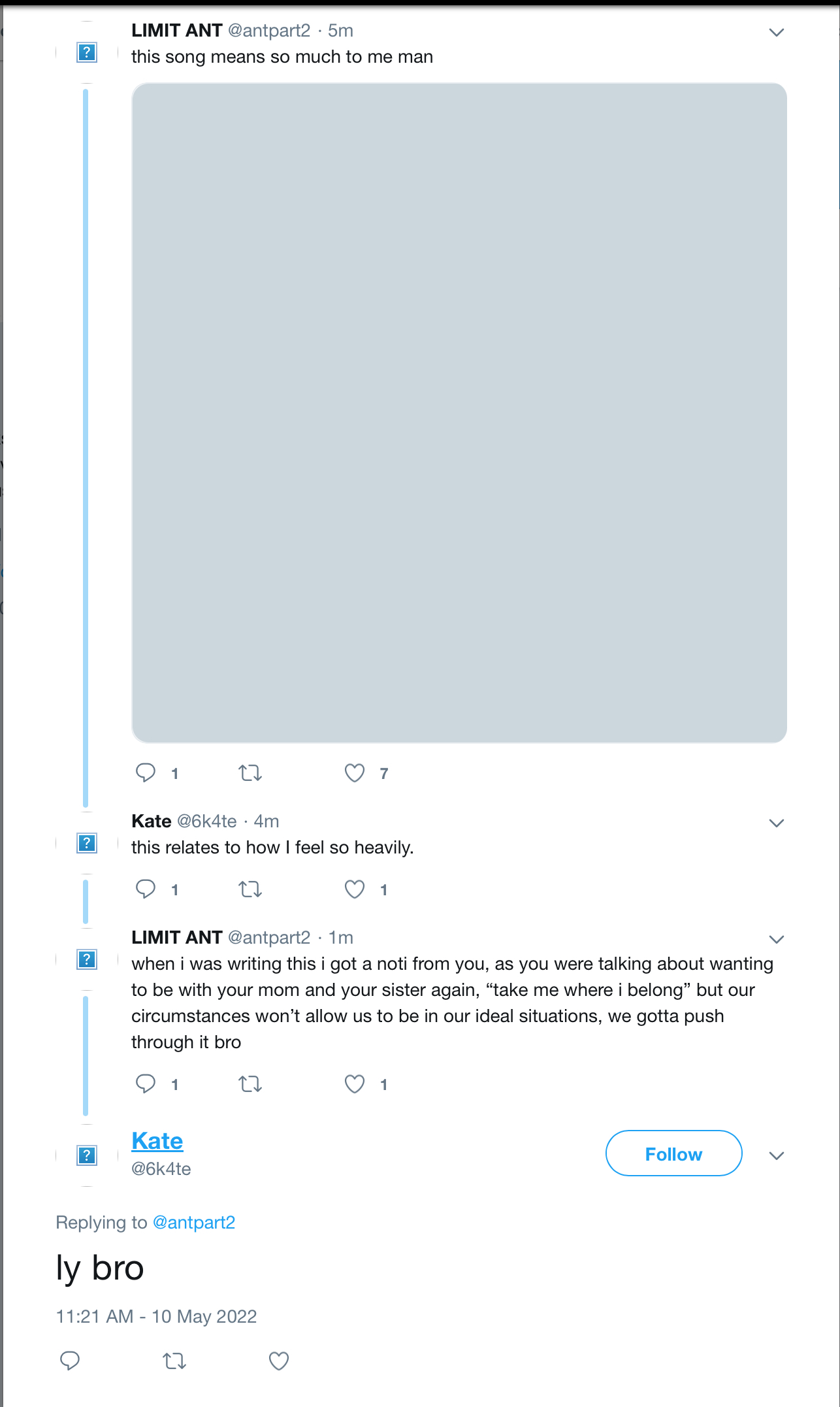Reply to LIMIT ANT's 'when i was writing' tweet
Viewport: 840px width, 1407px height.
click(x=146, y=1084)
